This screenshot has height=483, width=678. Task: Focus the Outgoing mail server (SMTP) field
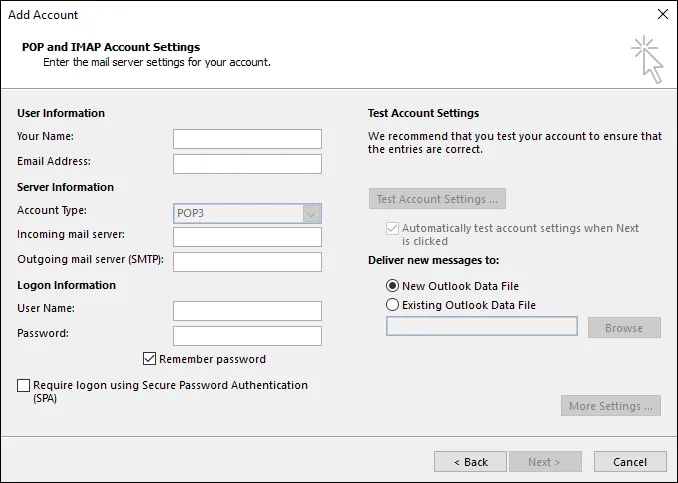coord(247,262)
